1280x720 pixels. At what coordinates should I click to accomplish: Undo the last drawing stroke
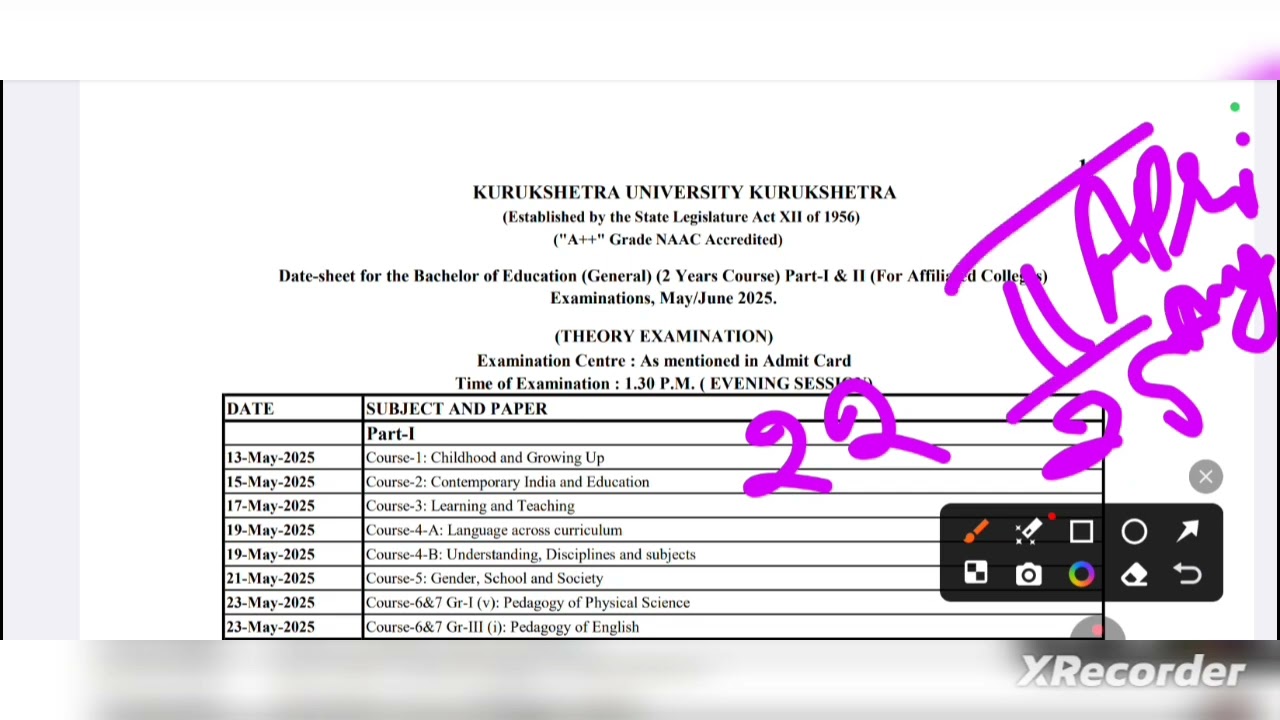1187,574
